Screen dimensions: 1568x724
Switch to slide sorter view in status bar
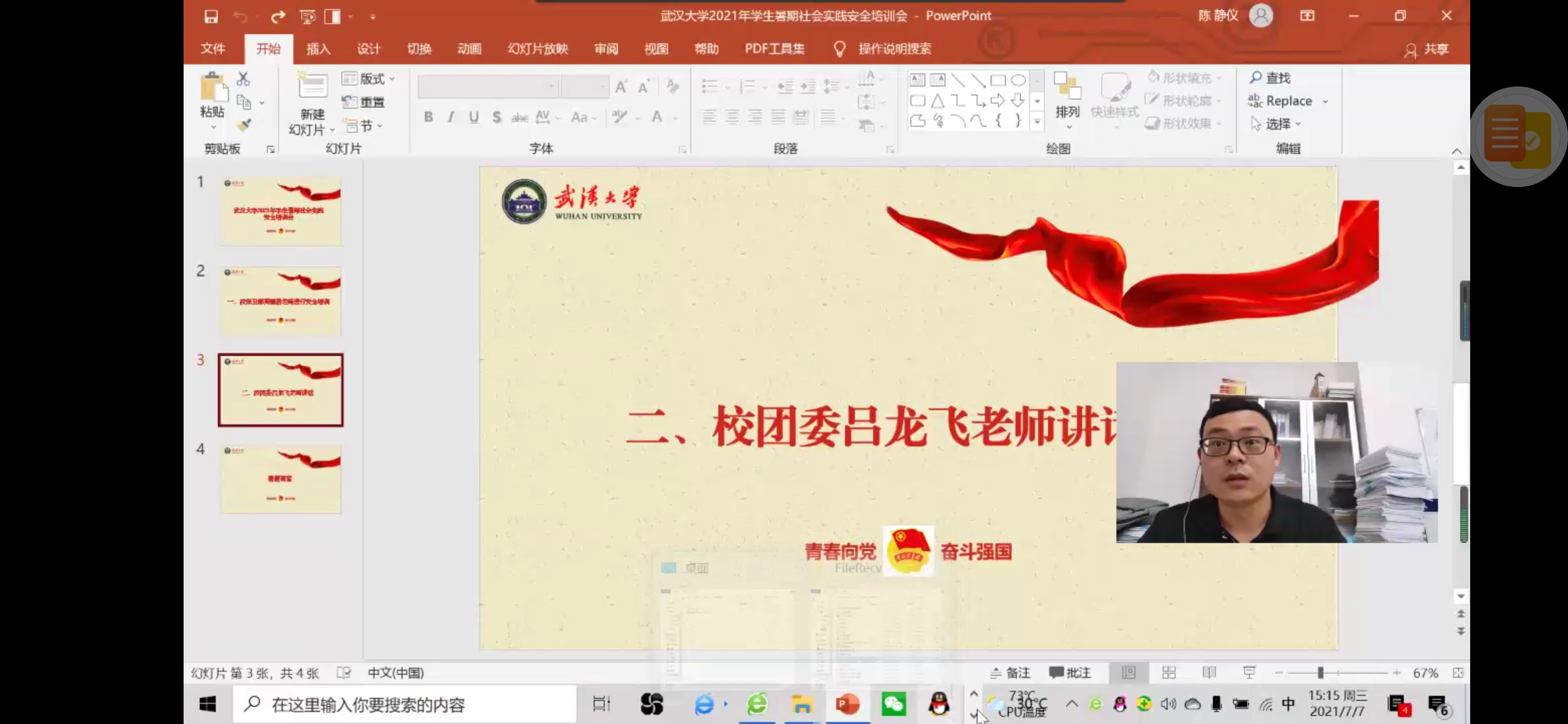1169,672
